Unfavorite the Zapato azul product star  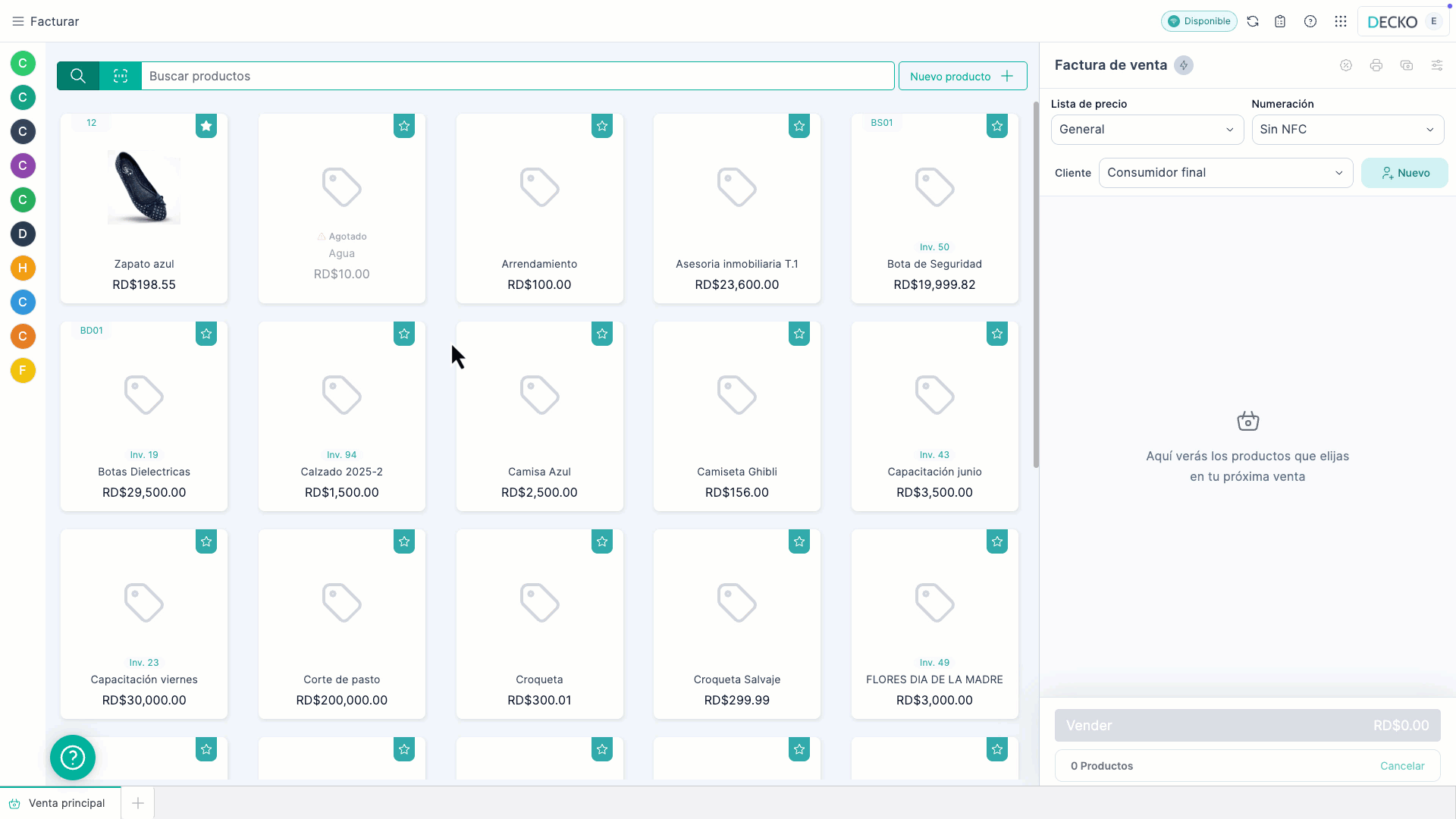click(206, 126)
